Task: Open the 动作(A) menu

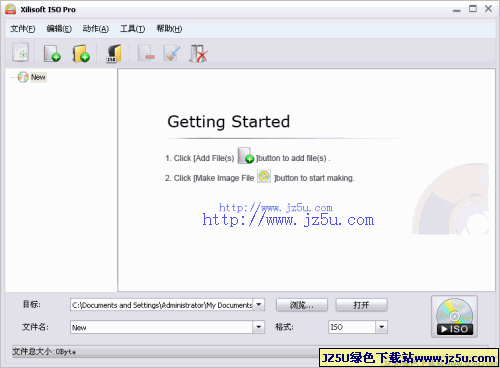Action: pos(96,29)
